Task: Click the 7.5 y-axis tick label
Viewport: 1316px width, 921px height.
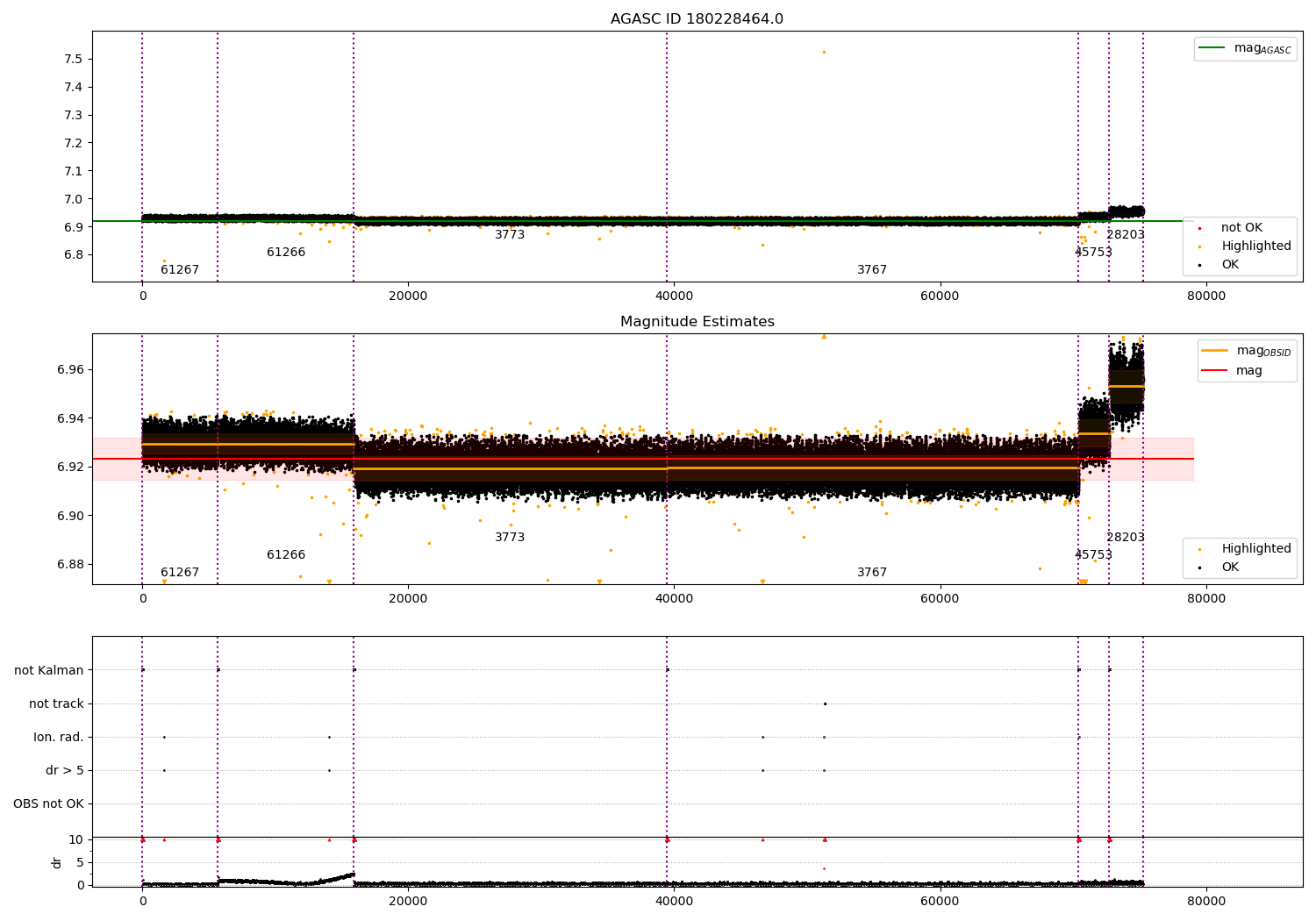Action: [x=74, y=60]
